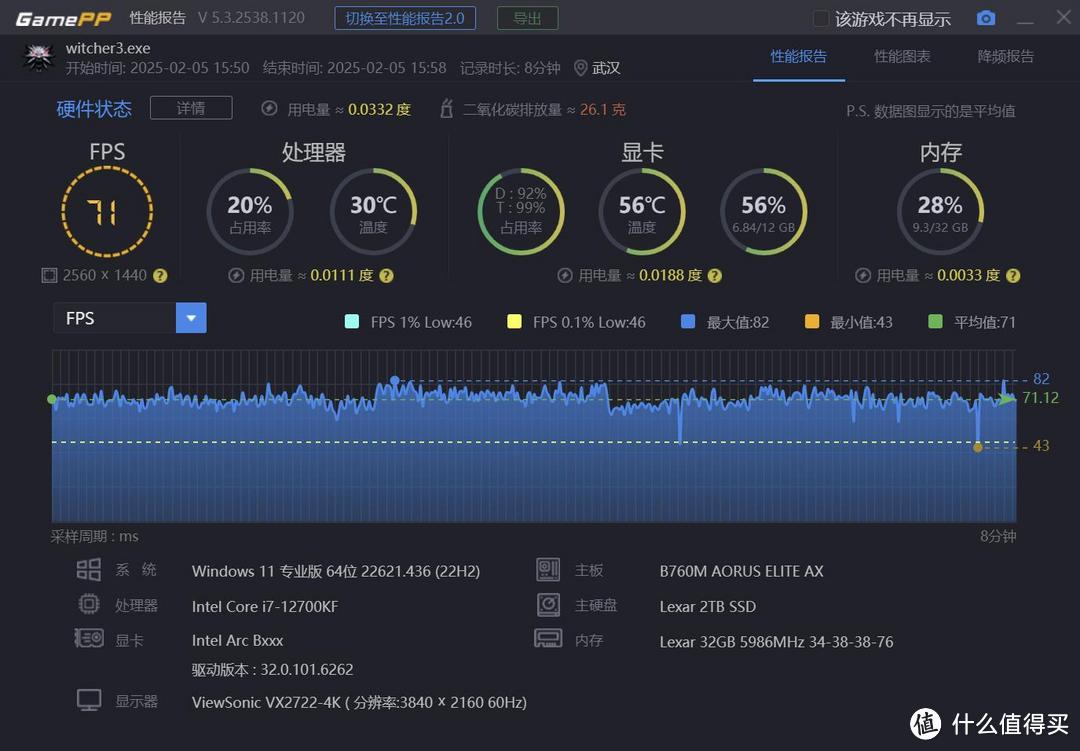This screenshot has width=1080, height=751.
Task: Click the witcher3.exe process name
Action: (108, 48)
